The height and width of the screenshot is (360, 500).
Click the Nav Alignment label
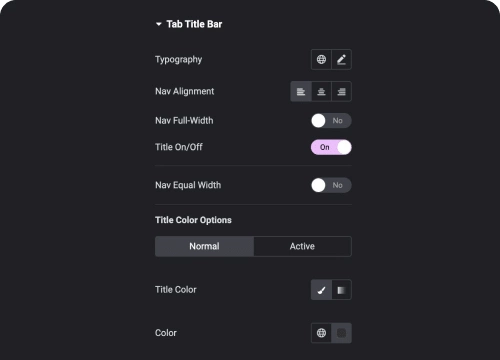(x=185, y=91)
